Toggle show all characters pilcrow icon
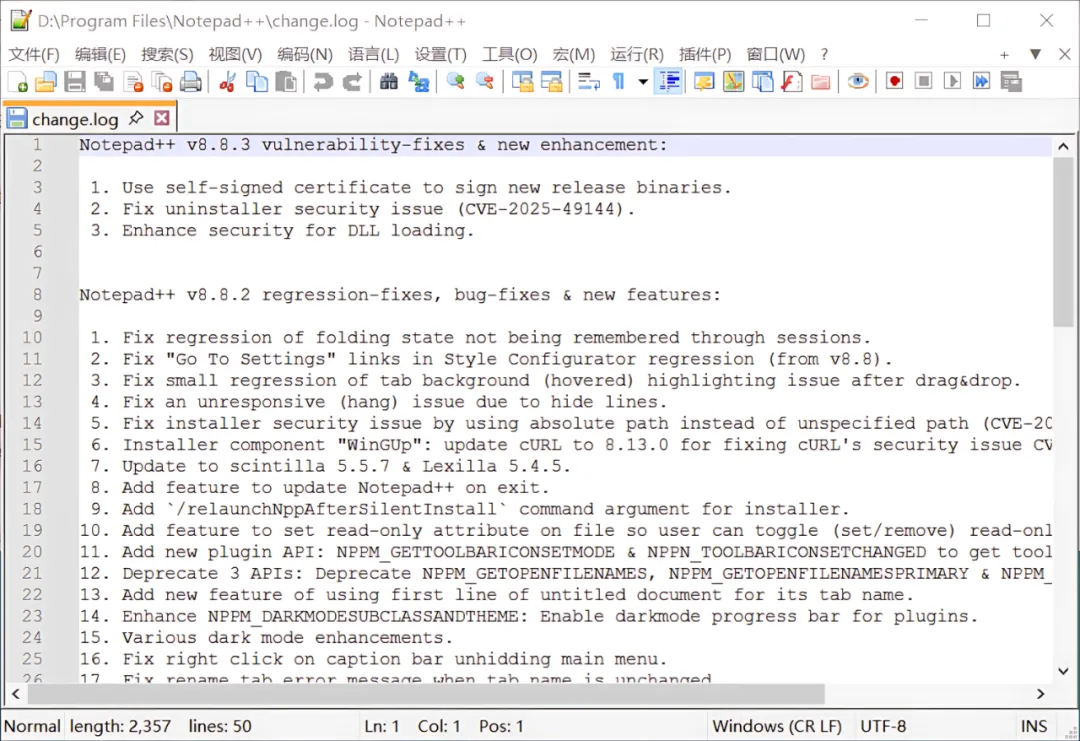Viewport: 1080px width, 741px height. pyautogui.click(x=618, y=82)
